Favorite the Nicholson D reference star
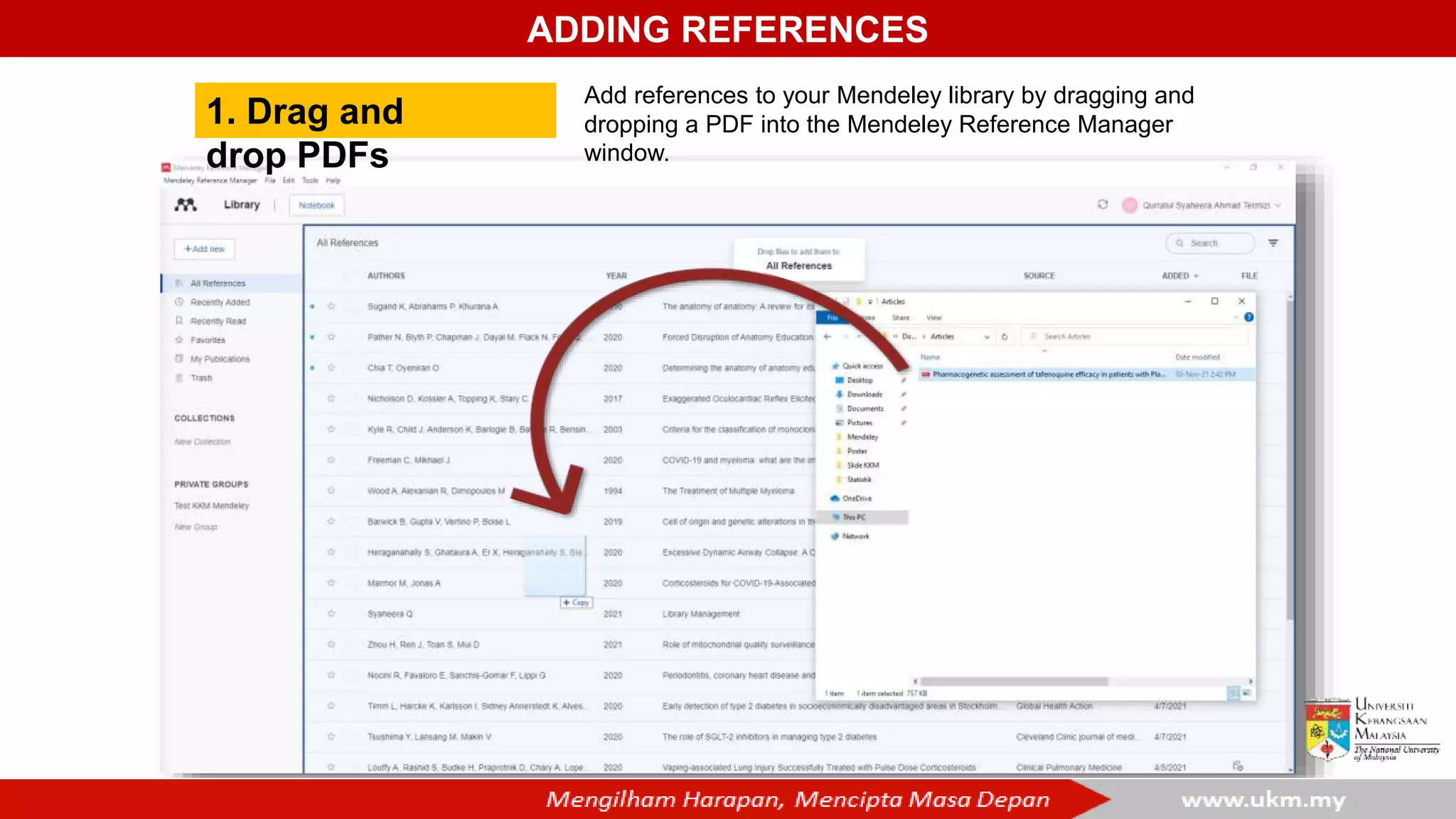 tap(331, 399)
